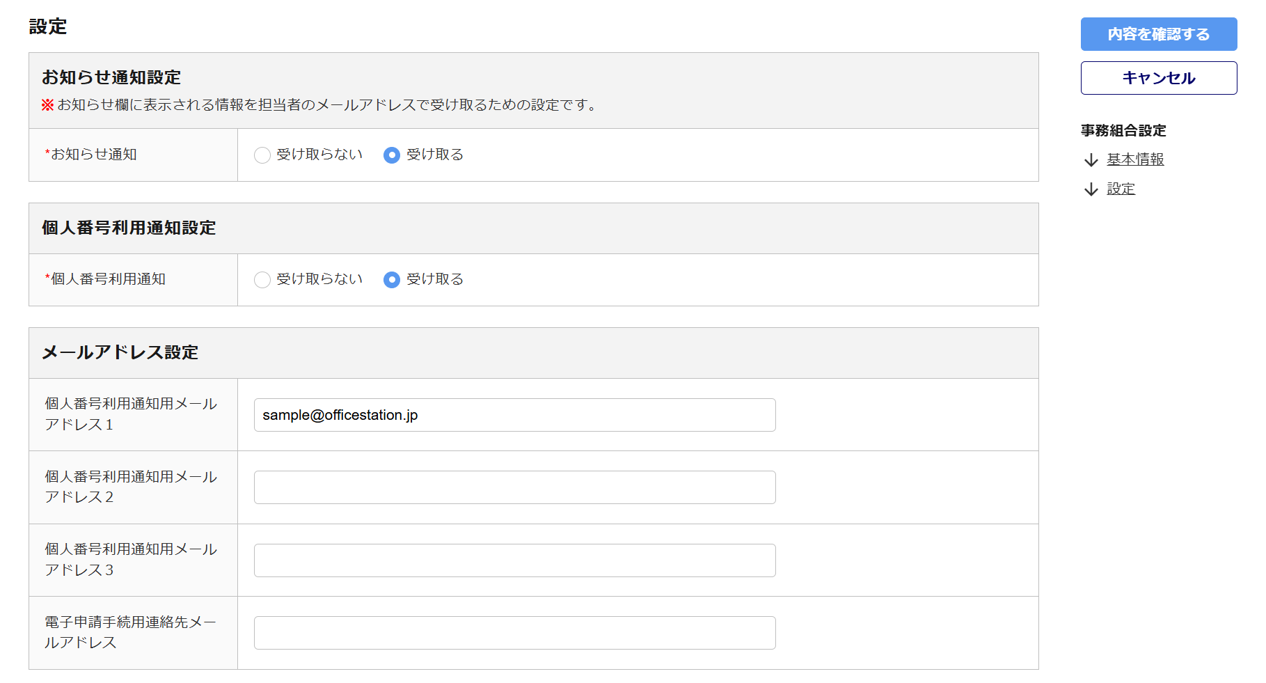Click the 個人番号利用通知用メールアドレス2 input field
The height and width of the screenshot is (683, 1266).
[x=514, y=488]
